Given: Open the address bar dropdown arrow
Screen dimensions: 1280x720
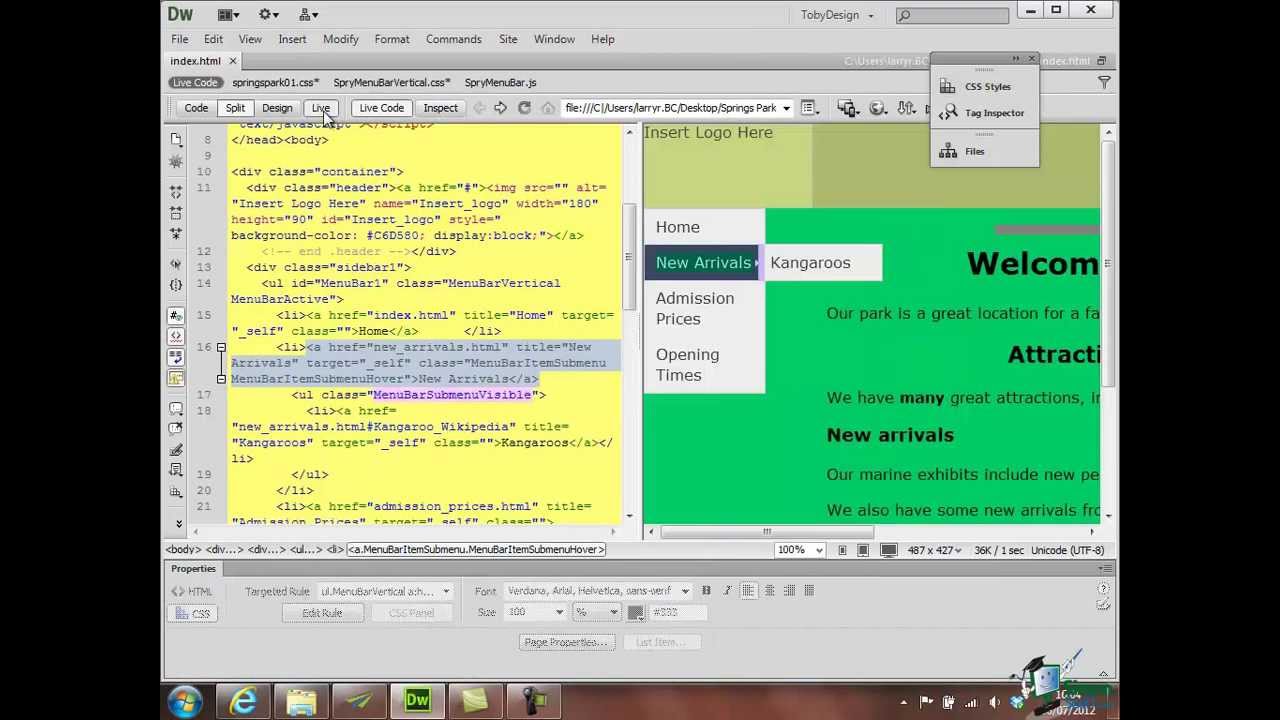Looking at the screenshot, I should click(x=786, y=108).
